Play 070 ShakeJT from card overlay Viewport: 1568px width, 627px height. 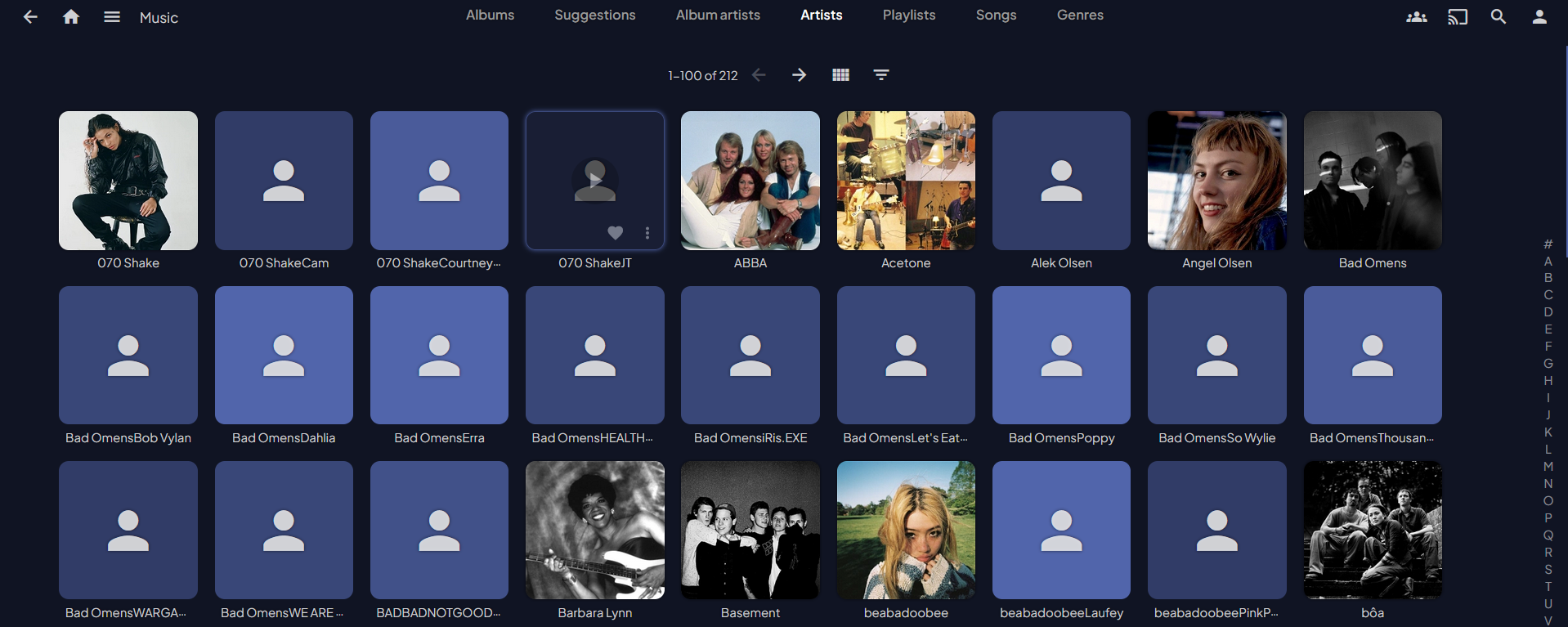pyautogui.click(x=595, y=179)
